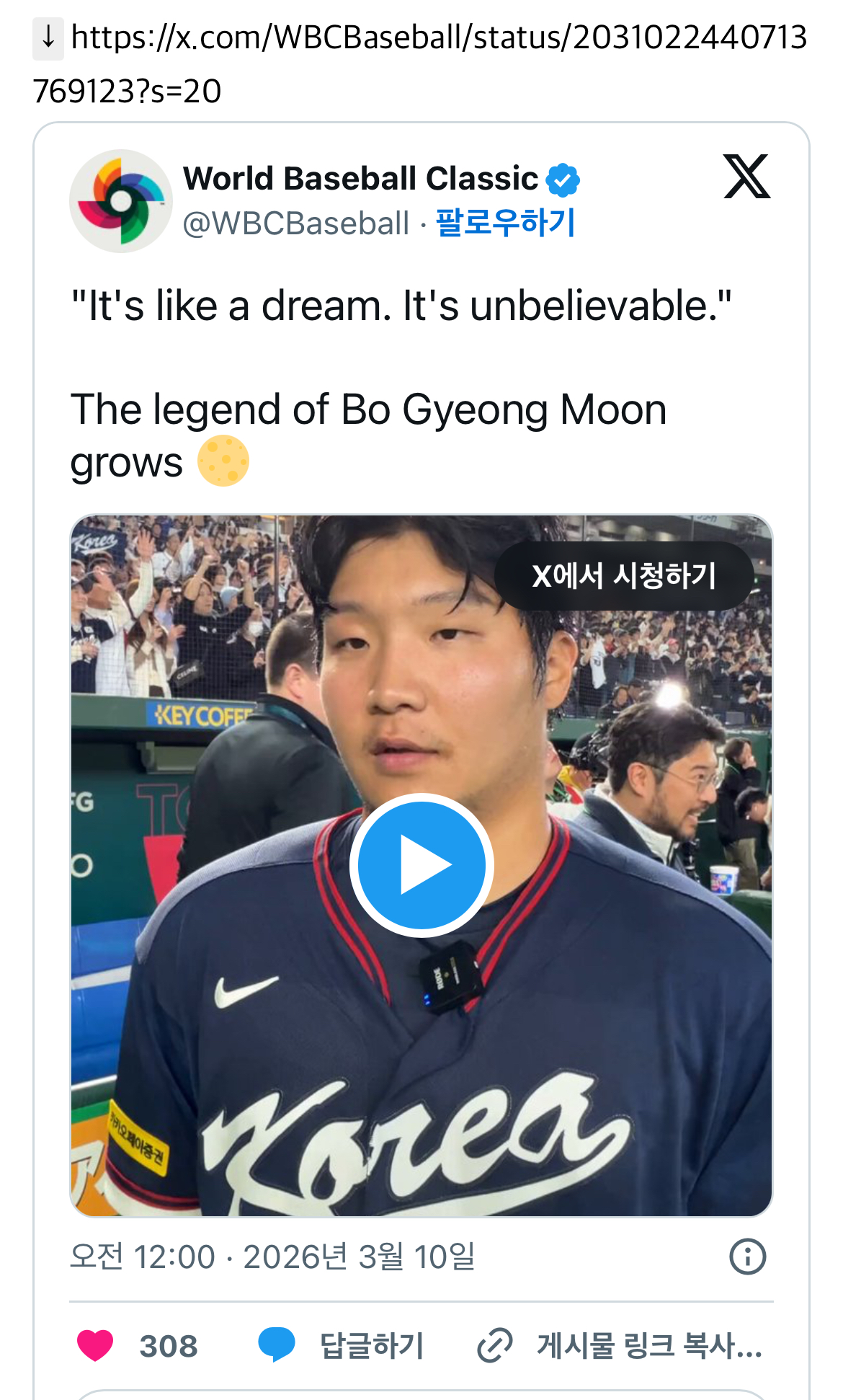Click the World Baseball Classic account name
Screen dimensions: 843x1400
(x=360, y=179)
